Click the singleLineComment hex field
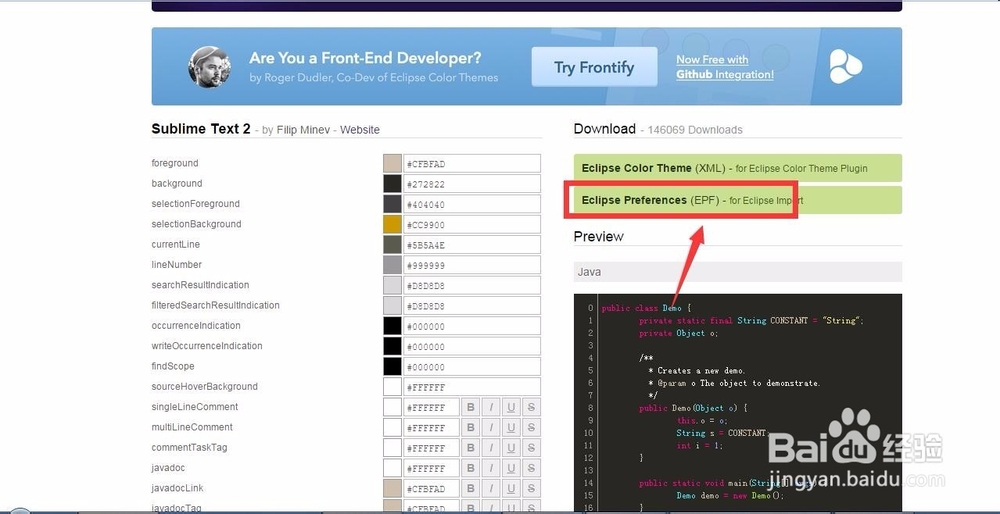 click(x=432, y=407)
